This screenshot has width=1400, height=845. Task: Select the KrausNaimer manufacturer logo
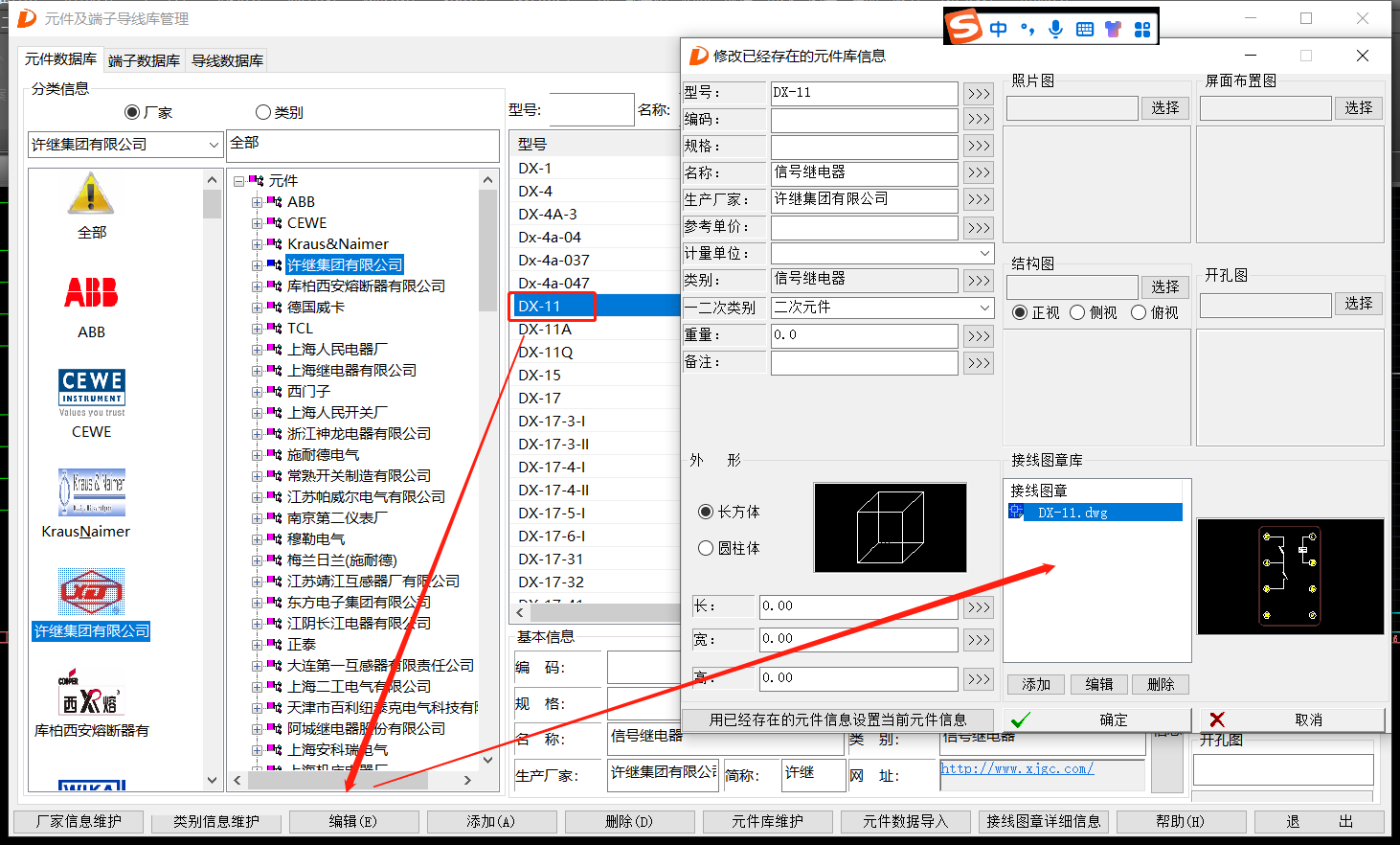[x=92, y=492]
